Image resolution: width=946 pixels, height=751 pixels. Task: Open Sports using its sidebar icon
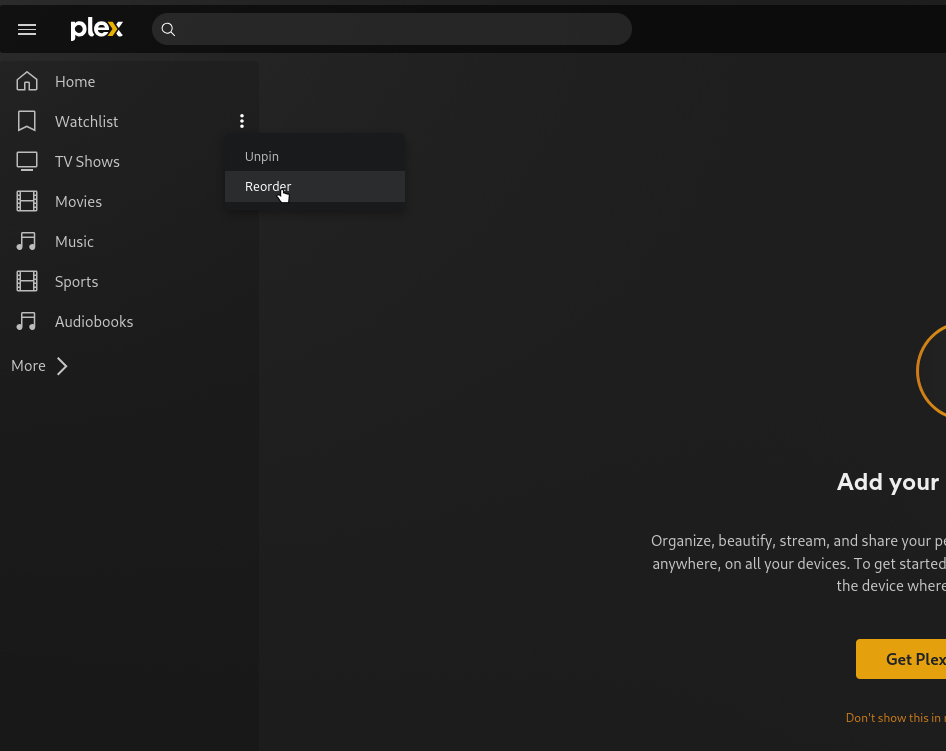click(x=27, y=281)
